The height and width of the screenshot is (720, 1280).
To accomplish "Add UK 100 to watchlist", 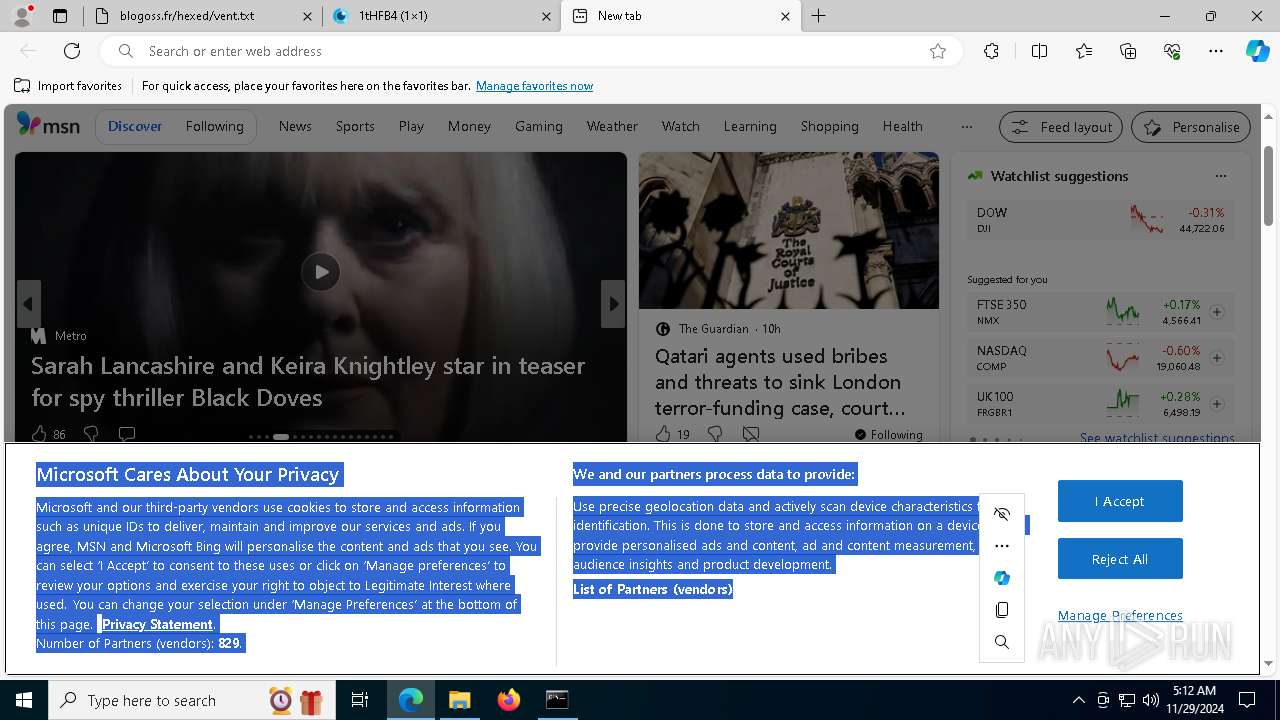I will click(x=1217, y=404).
